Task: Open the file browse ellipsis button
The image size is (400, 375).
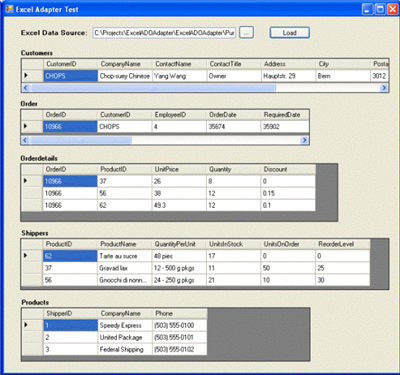Action: click(x=246, y=33)
